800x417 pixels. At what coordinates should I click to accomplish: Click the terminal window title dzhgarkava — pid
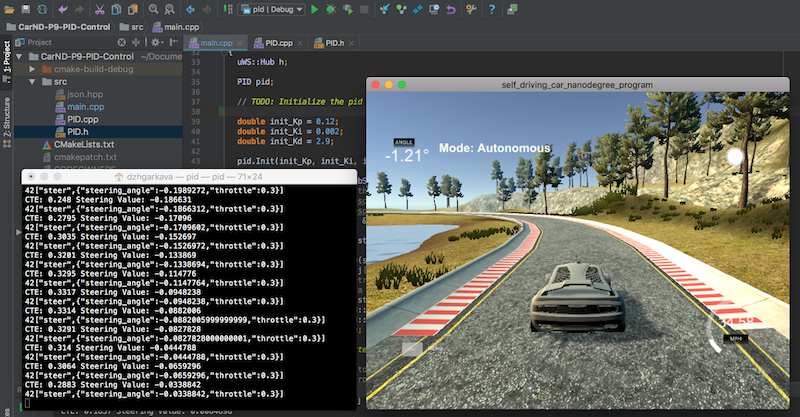click(x=194, y=177)
